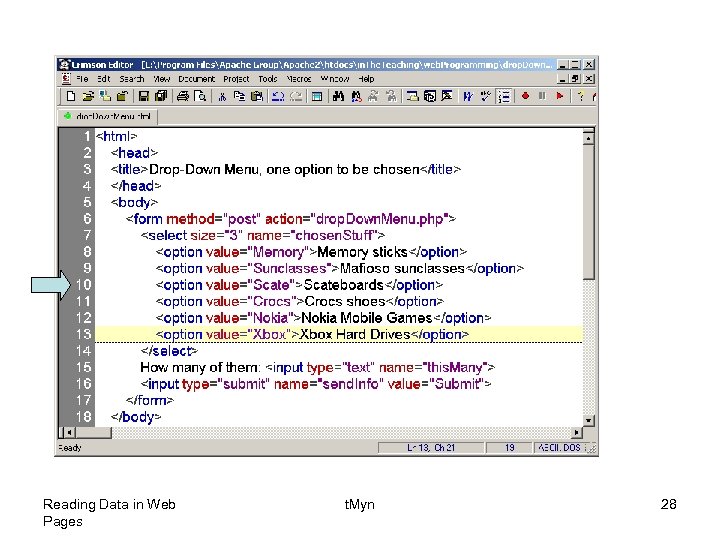Click the 'Ready' status bar text
Image resolution: width=720 pixels, height=540 pixels.
(70, 448)
